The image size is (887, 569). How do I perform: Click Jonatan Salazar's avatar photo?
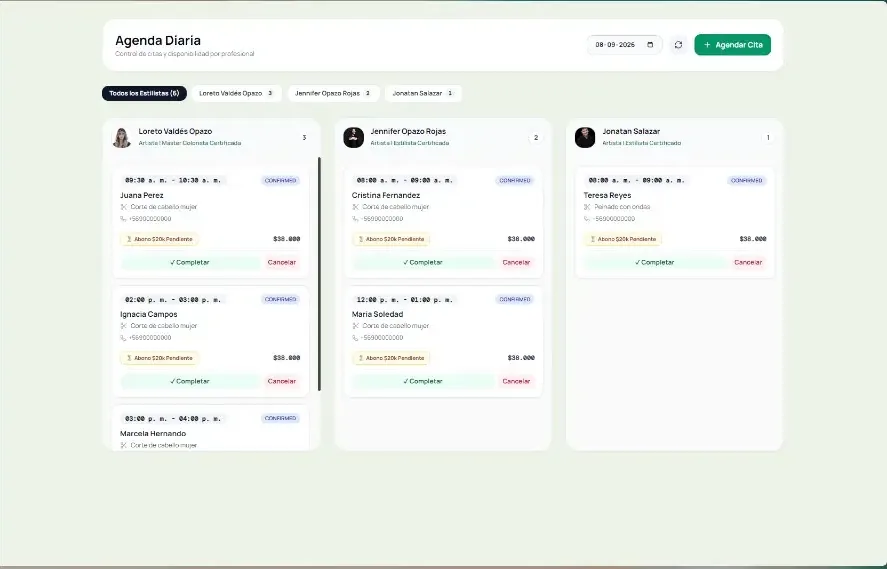point(585,137)
